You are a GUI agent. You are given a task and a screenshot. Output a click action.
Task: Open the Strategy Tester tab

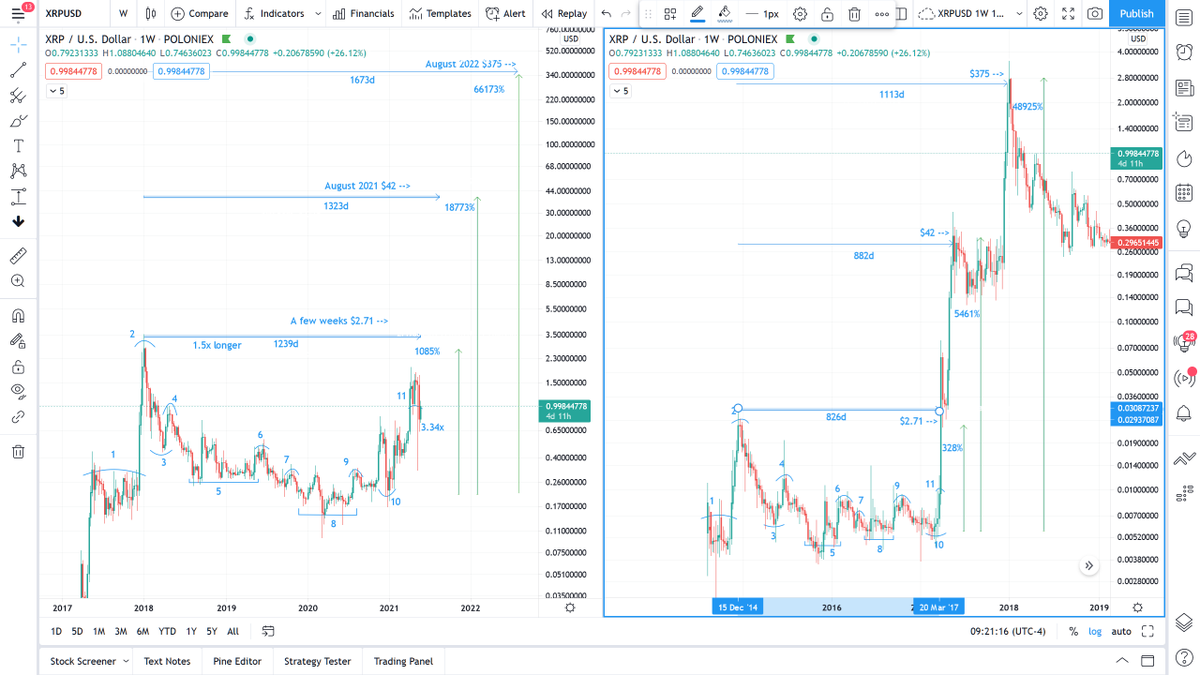[317, 661]
